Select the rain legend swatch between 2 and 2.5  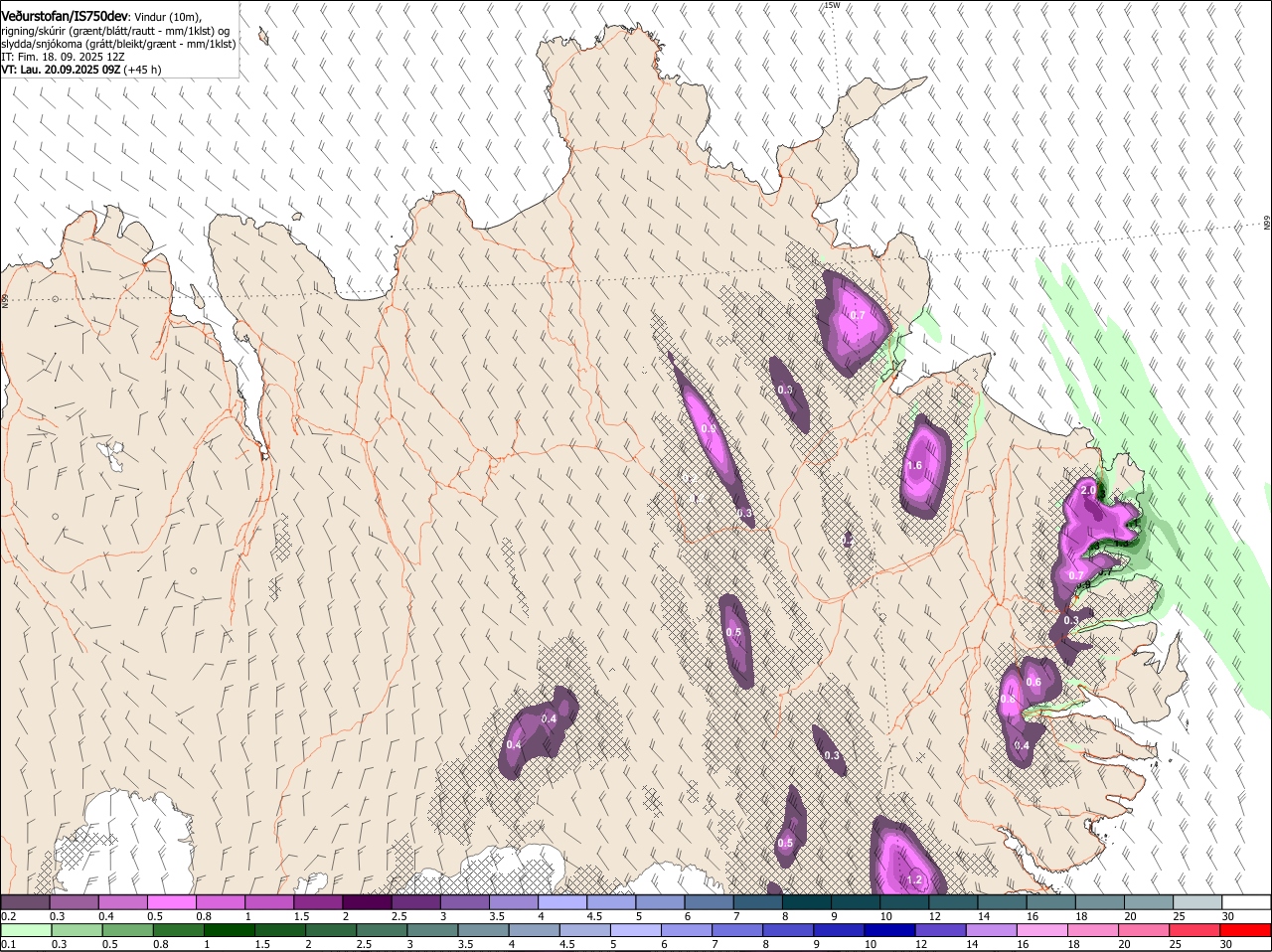330,930
